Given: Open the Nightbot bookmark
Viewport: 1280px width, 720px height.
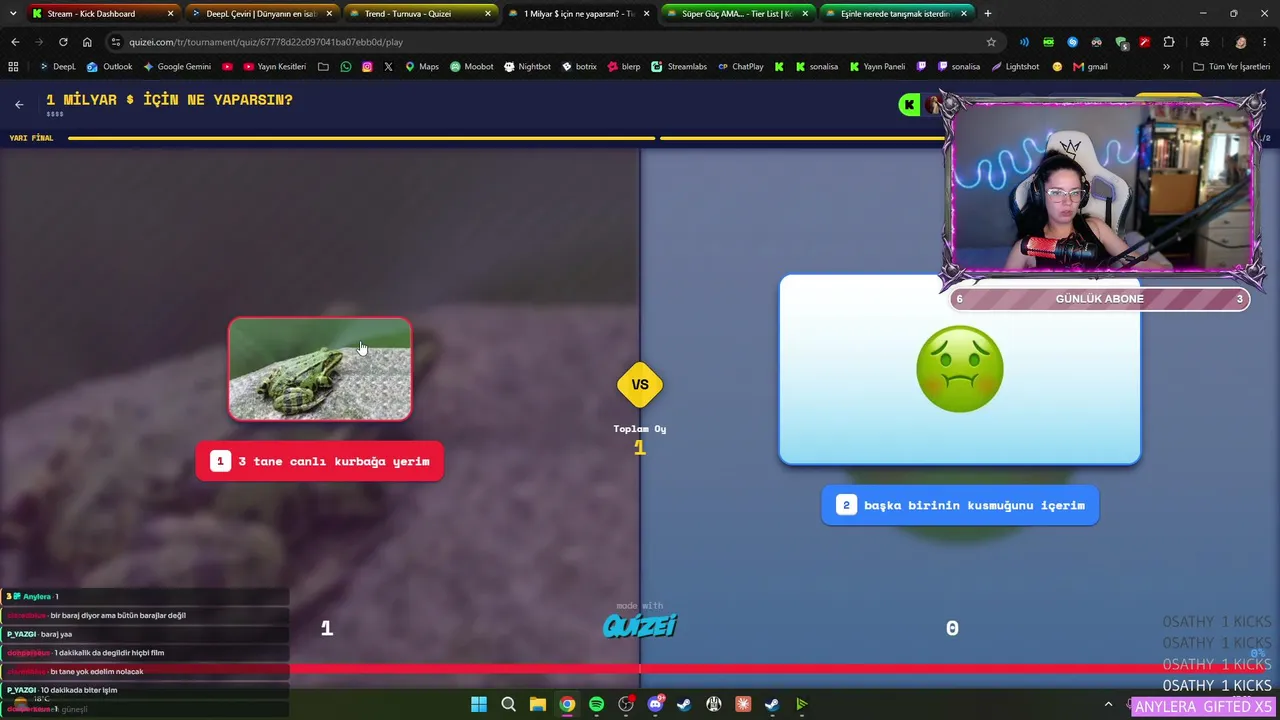Looking at the screenshot, I should pyautogui.click(x=528, y=67).
